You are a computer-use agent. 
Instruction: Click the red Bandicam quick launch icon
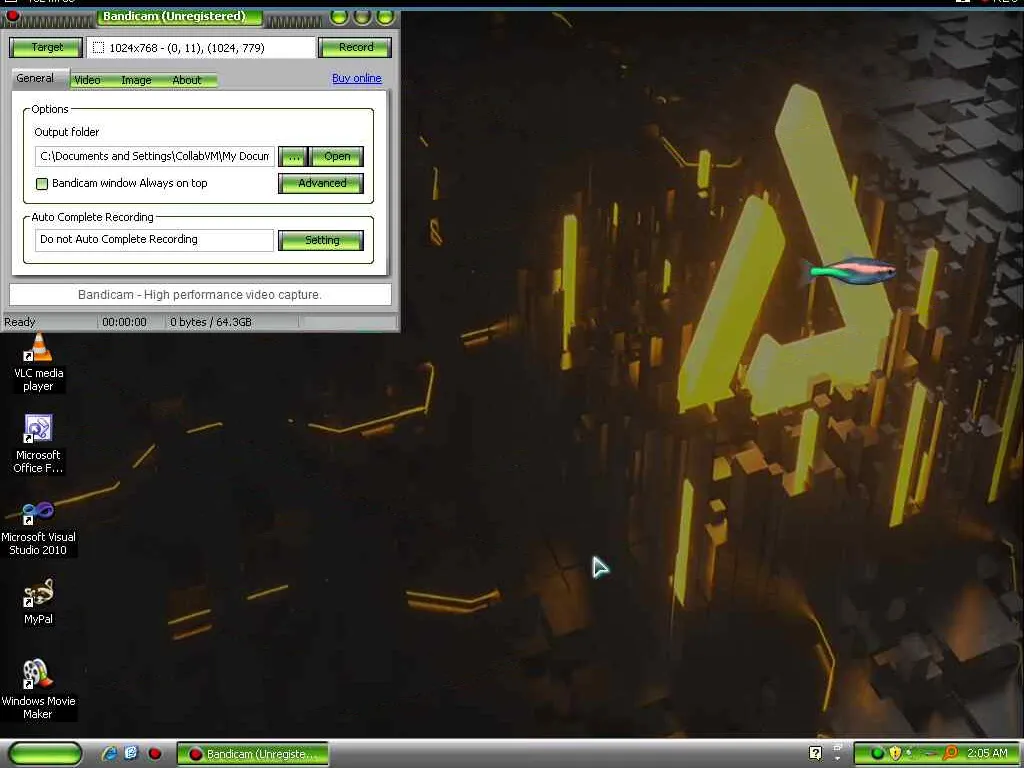click(155, 754)
